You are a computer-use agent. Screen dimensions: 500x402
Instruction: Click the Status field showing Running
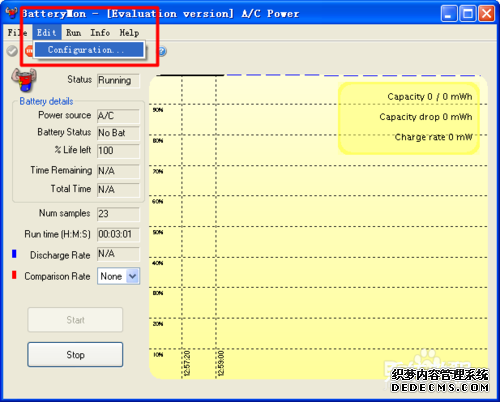118,81
